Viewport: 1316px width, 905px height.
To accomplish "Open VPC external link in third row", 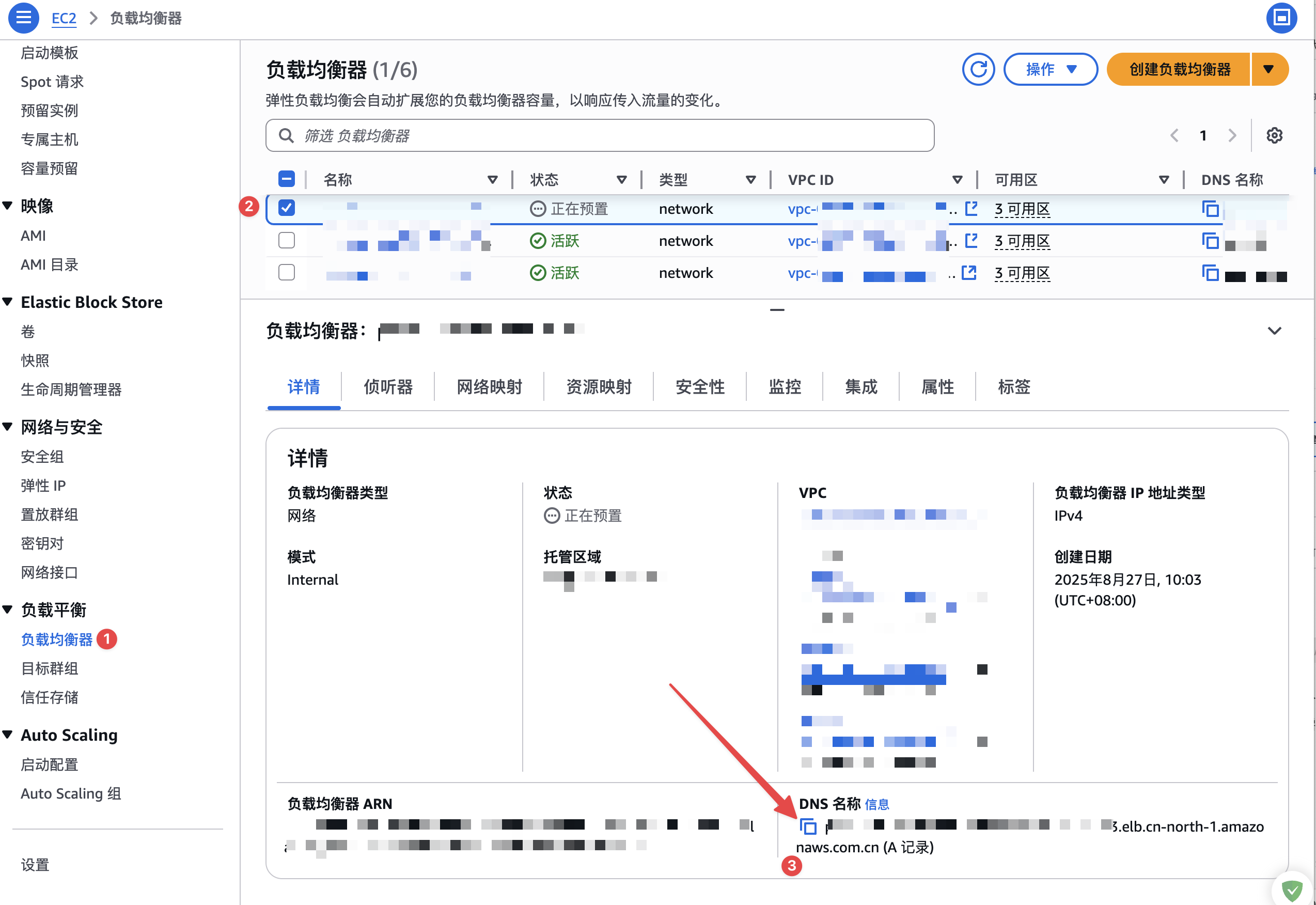I will click(x=969, y=273).
